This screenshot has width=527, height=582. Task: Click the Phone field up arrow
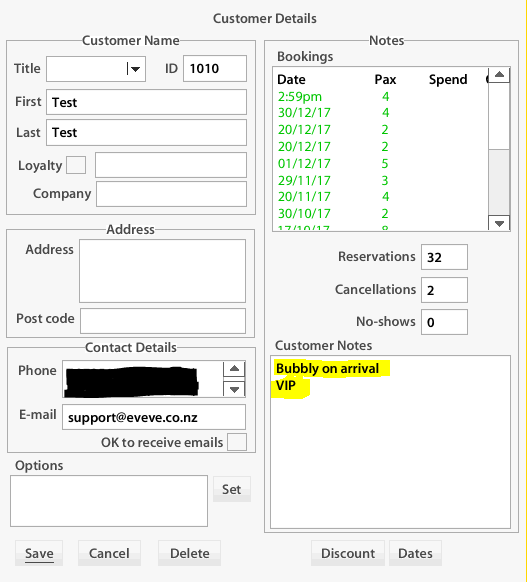(234, 369)
